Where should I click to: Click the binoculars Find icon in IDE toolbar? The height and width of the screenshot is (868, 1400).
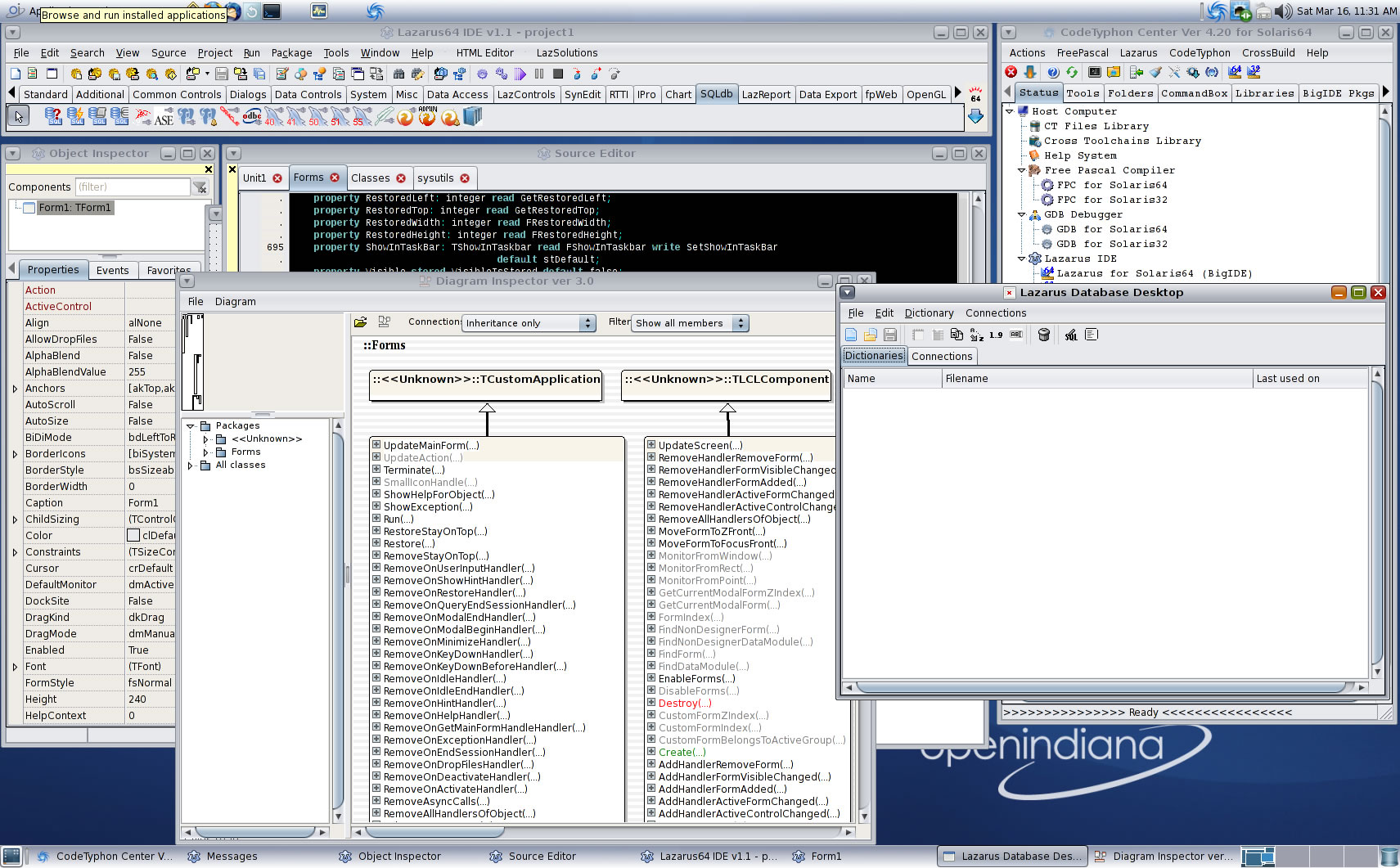coord(399,74)
